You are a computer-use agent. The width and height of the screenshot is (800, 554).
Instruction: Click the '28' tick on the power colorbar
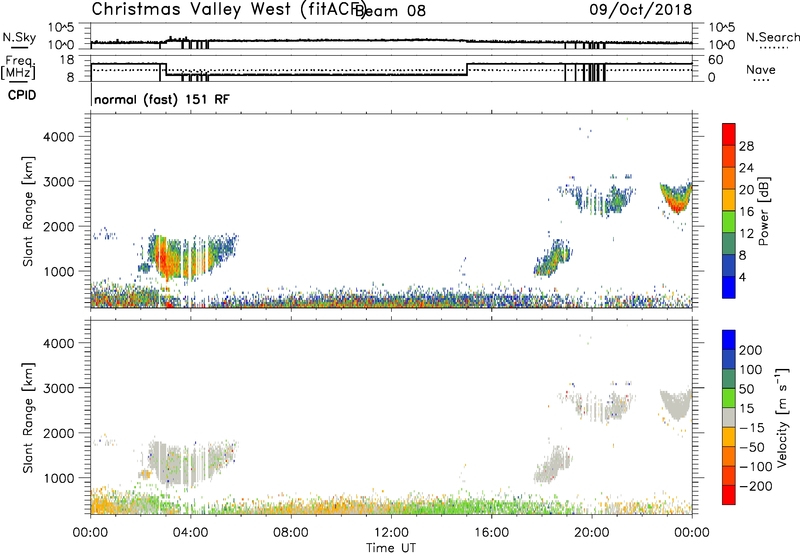[x=746, y=146]
